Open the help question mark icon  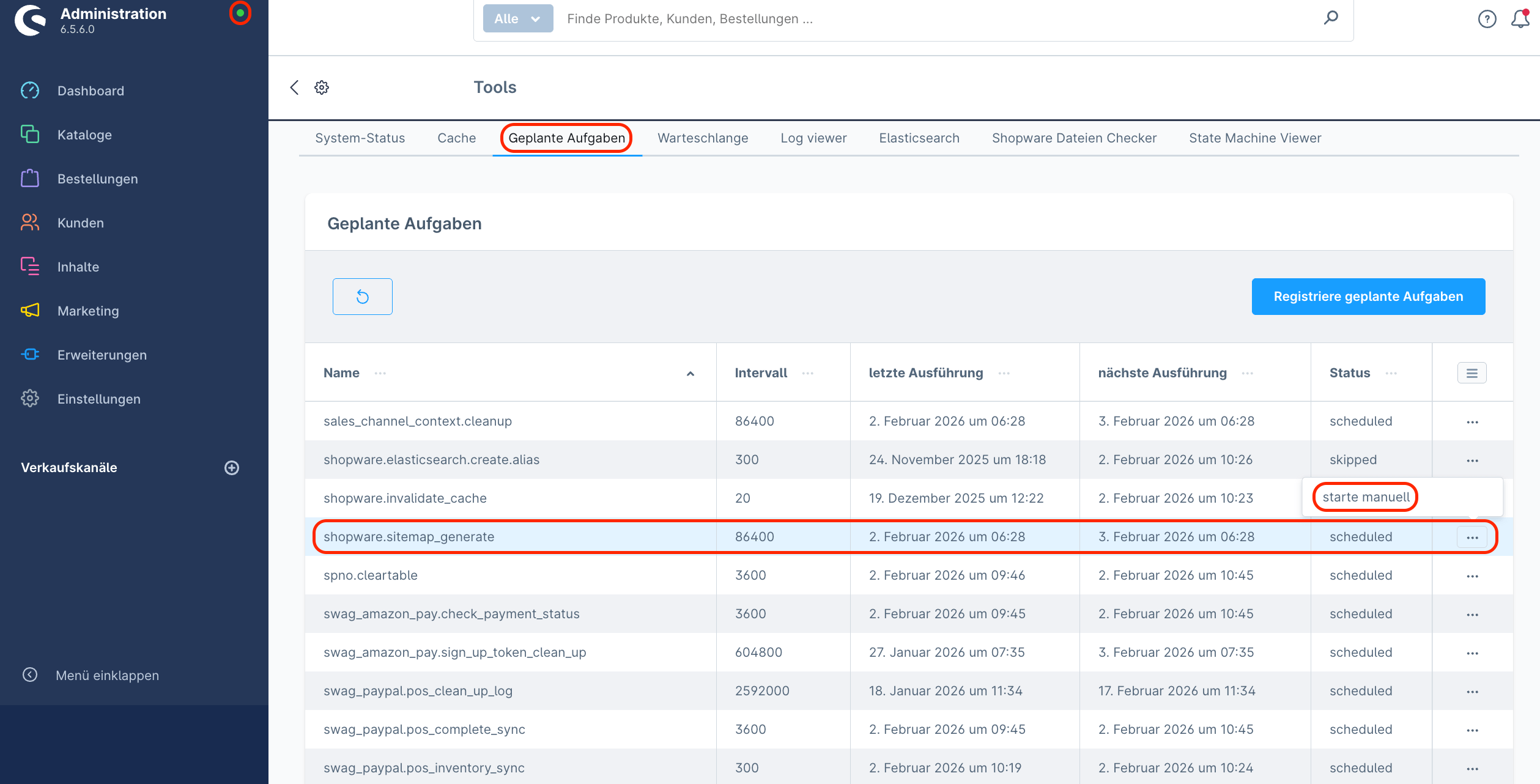(x=1487, y=19)
